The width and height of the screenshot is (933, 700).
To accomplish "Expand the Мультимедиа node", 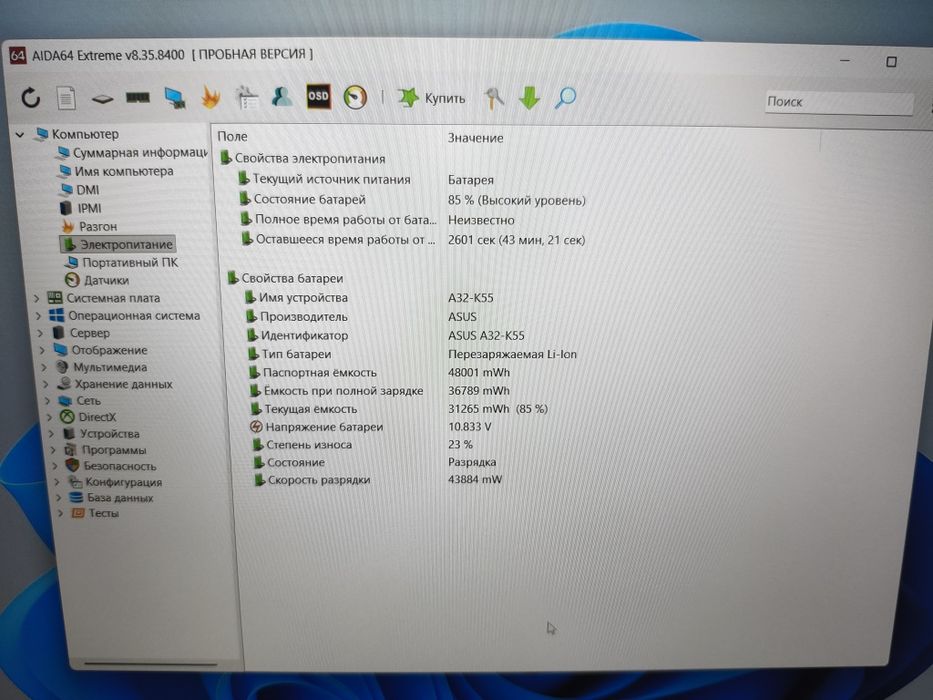I will [x=45, y=367].
